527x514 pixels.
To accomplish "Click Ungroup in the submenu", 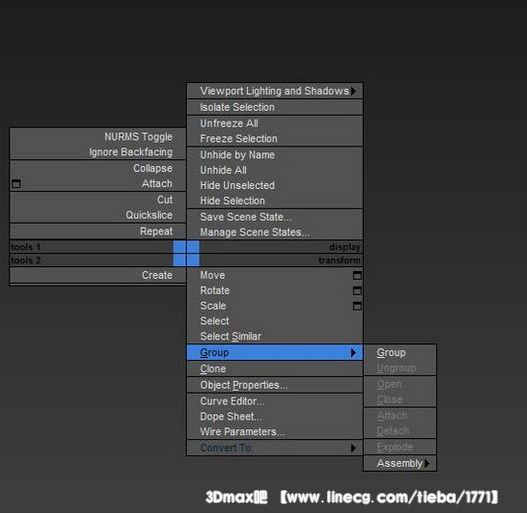I will 400,368.
